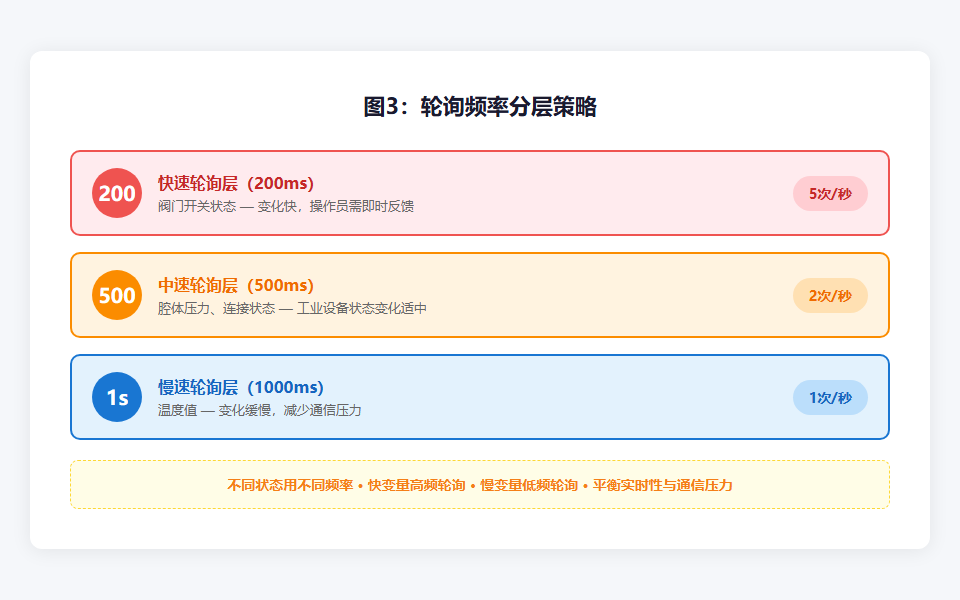Select the 5次/秒 frequency pill
Viewport: 960px width, 600px height.
(830, 193)
